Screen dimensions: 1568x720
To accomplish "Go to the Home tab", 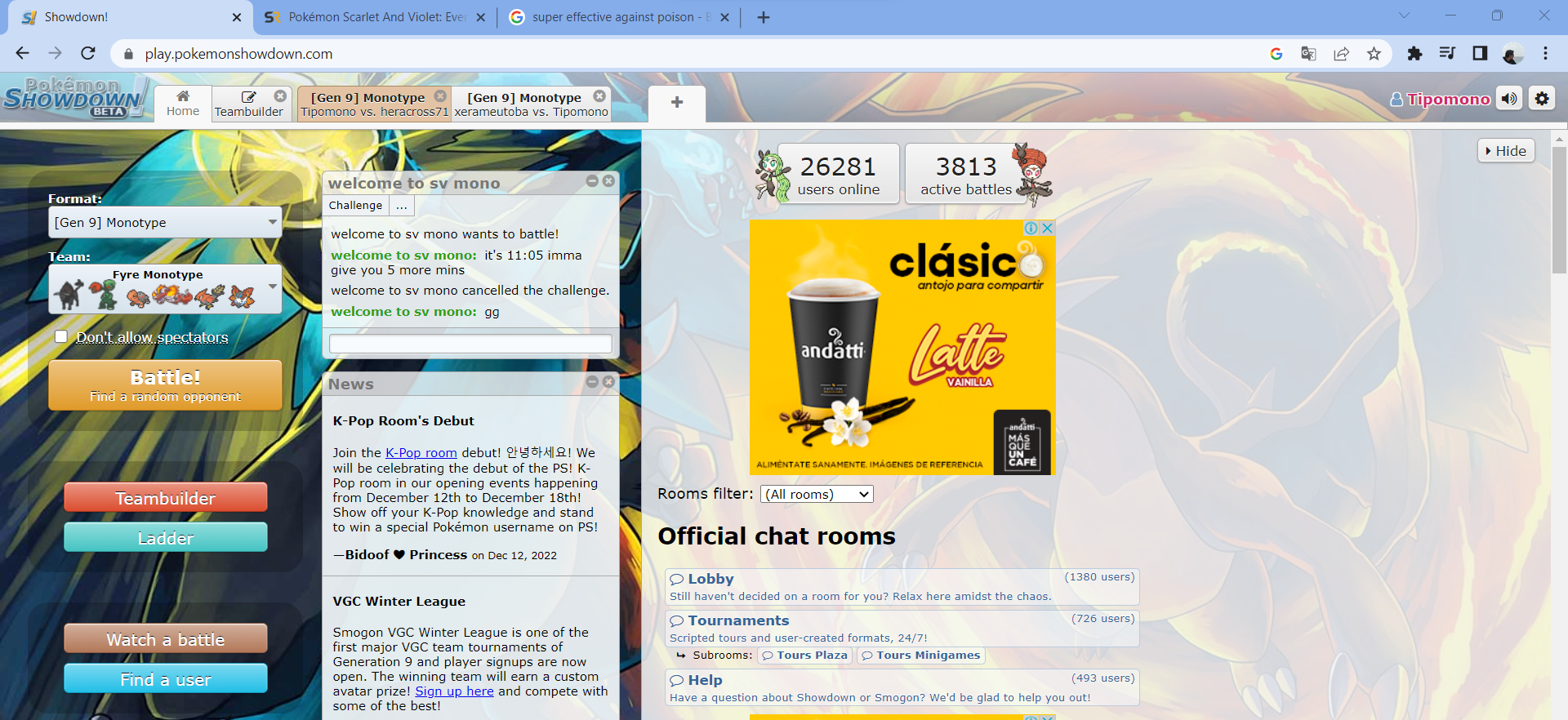I will (183, 104).
